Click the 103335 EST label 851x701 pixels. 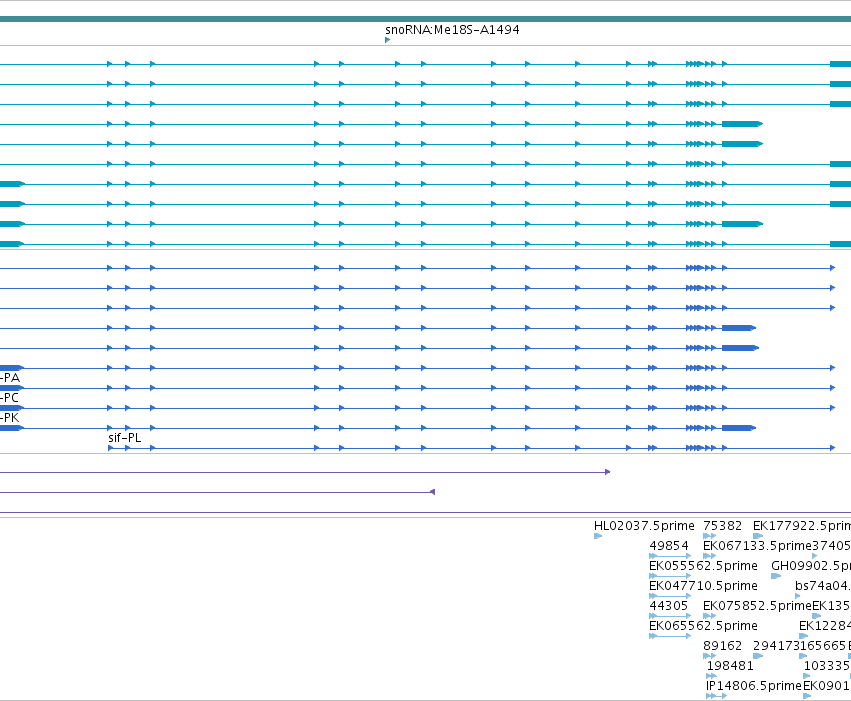(x=827, y=666)
